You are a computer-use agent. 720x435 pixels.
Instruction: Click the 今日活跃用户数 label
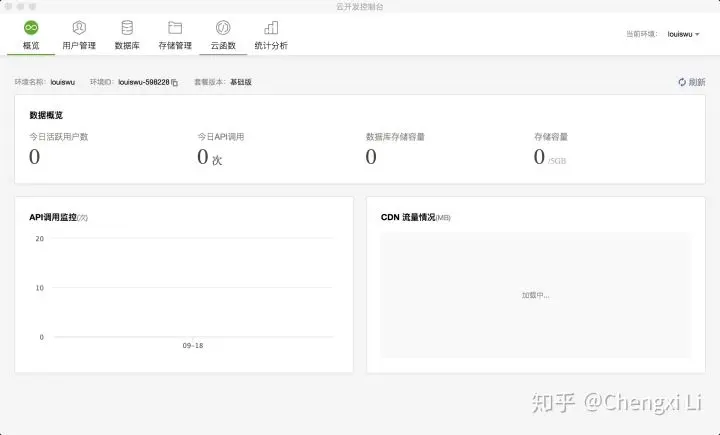pyautogui.click(x=59, y=137)
